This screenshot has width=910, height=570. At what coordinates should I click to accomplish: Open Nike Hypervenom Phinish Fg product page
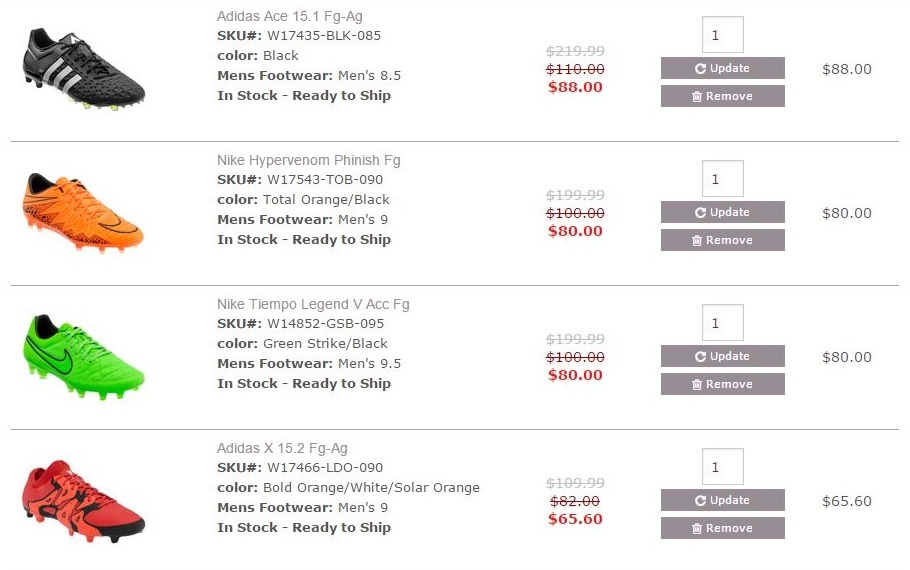pos(308,160)
